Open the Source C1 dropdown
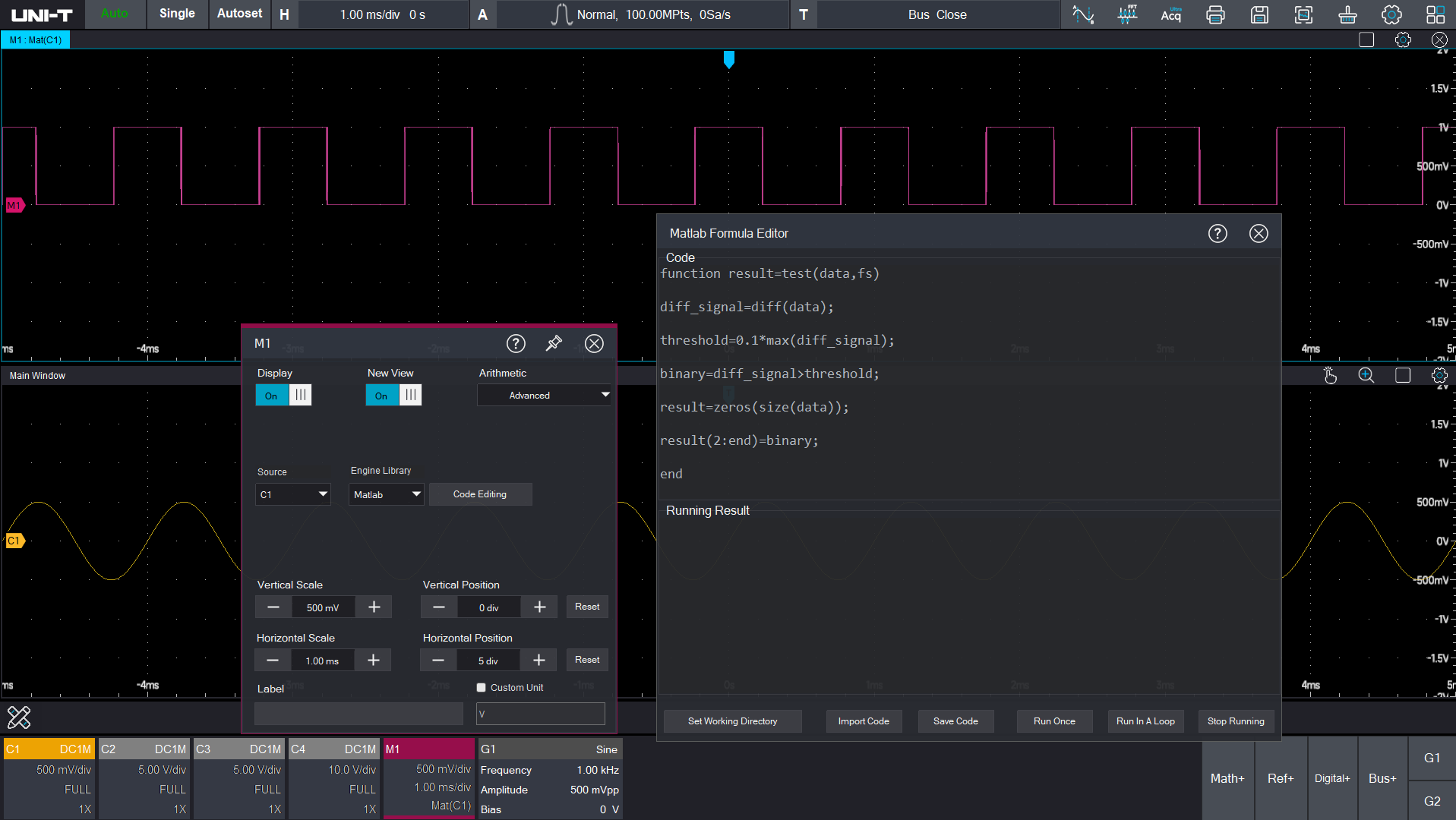 tap(293, 494)
